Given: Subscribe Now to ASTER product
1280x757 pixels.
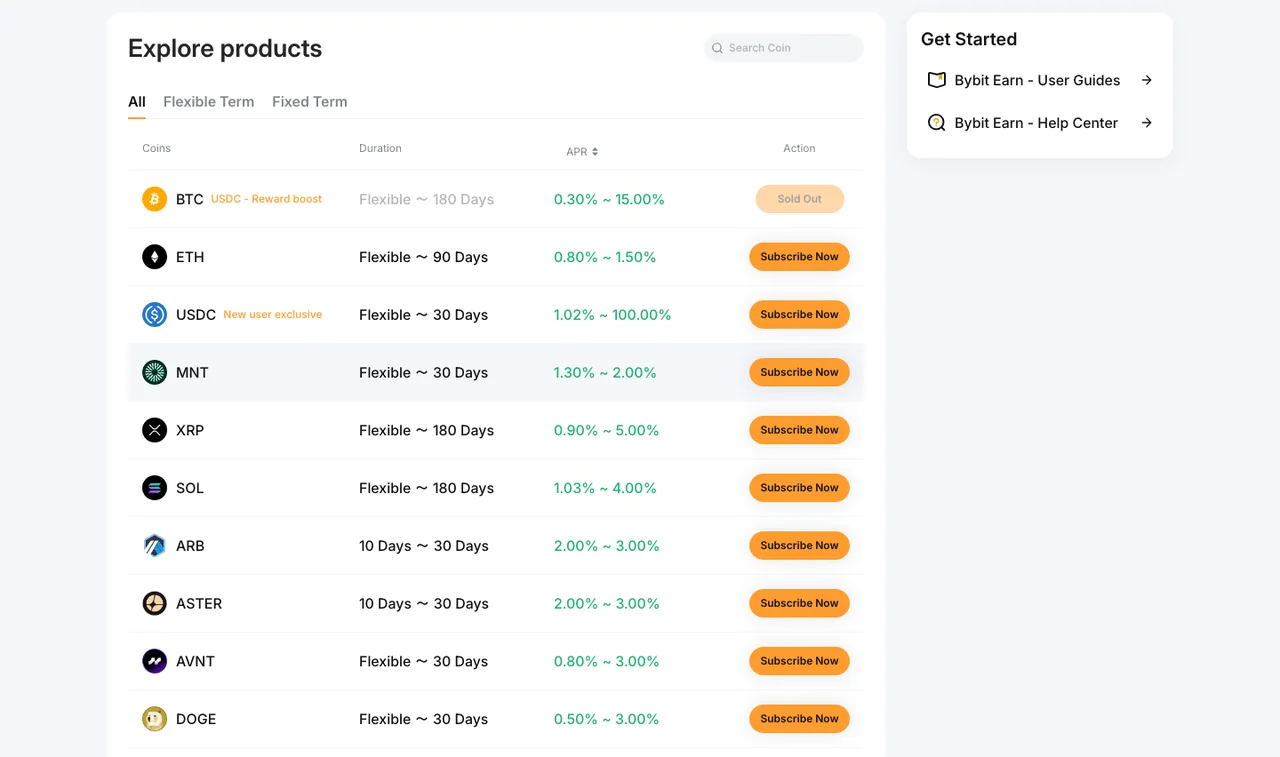Looking at the screenshot, I should coord(800,604).
